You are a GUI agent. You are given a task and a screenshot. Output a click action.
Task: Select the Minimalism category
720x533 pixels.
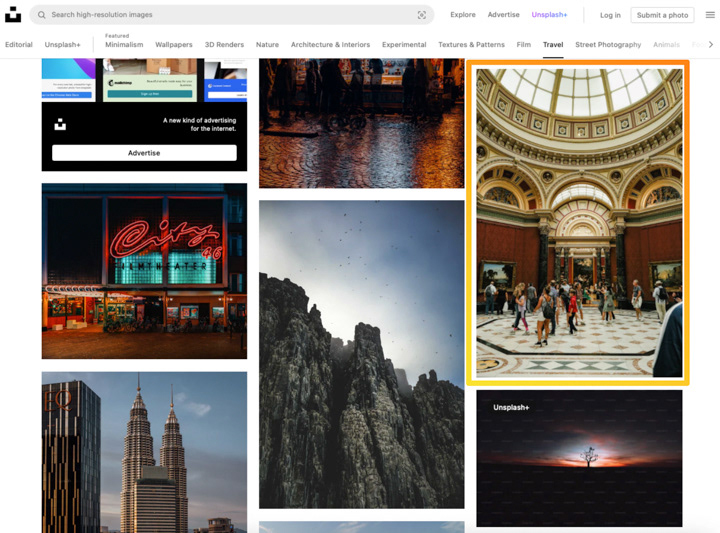(x=124, y=45)
